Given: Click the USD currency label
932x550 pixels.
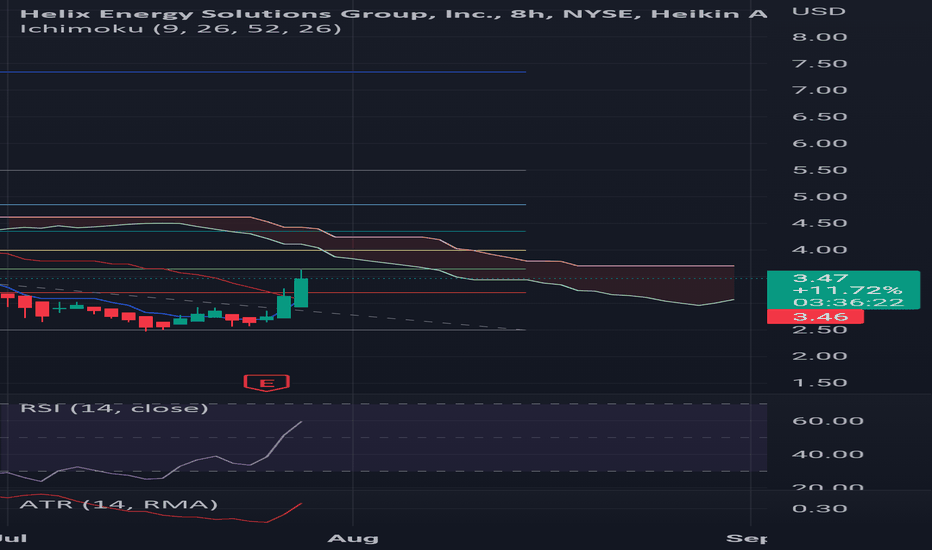Looking at the screenshot, I should [x=819, y=11].
